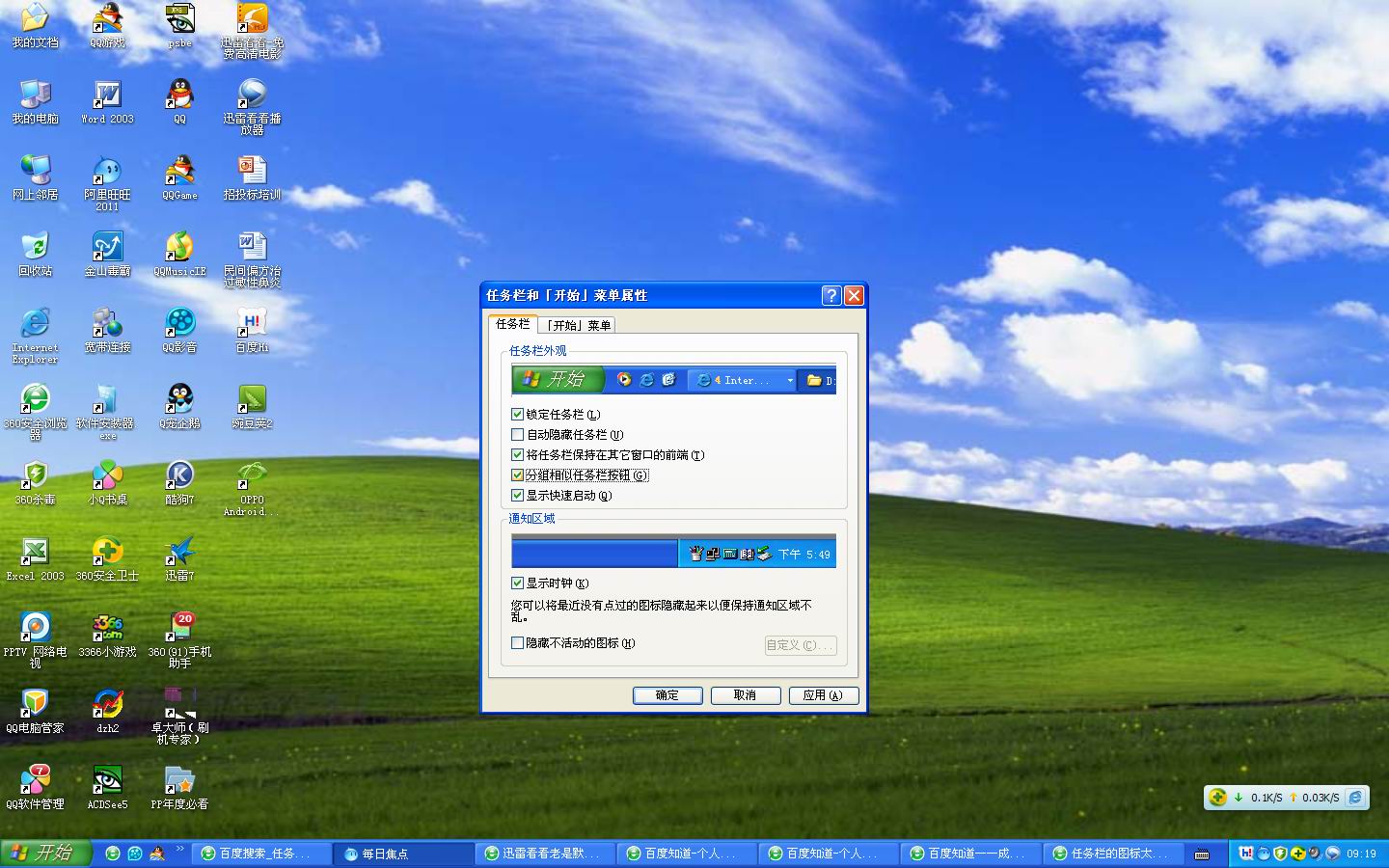The height and width of the screenshot is (868, 1389).
Task: Select the OPPO Android desktop icon
Action: coord(252,488)
